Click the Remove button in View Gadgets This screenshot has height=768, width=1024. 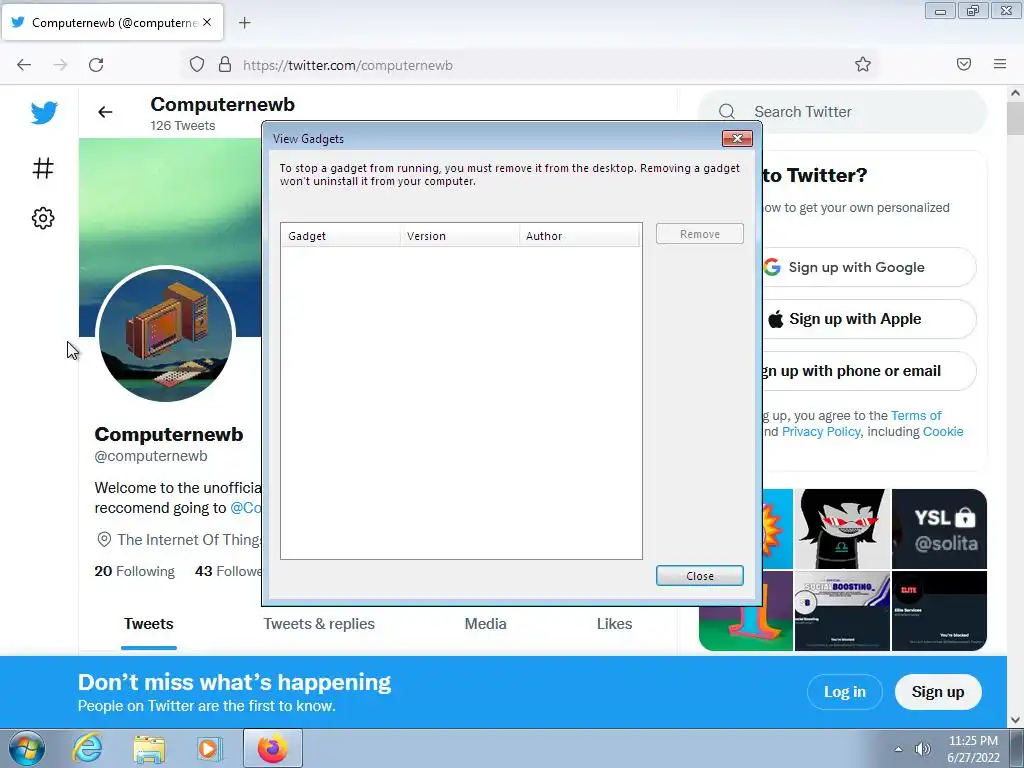(x=699, y=234)
